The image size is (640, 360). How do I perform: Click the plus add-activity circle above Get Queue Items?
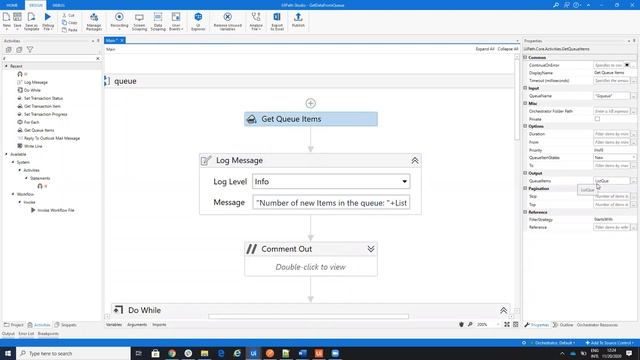click(x=311, y=103)
